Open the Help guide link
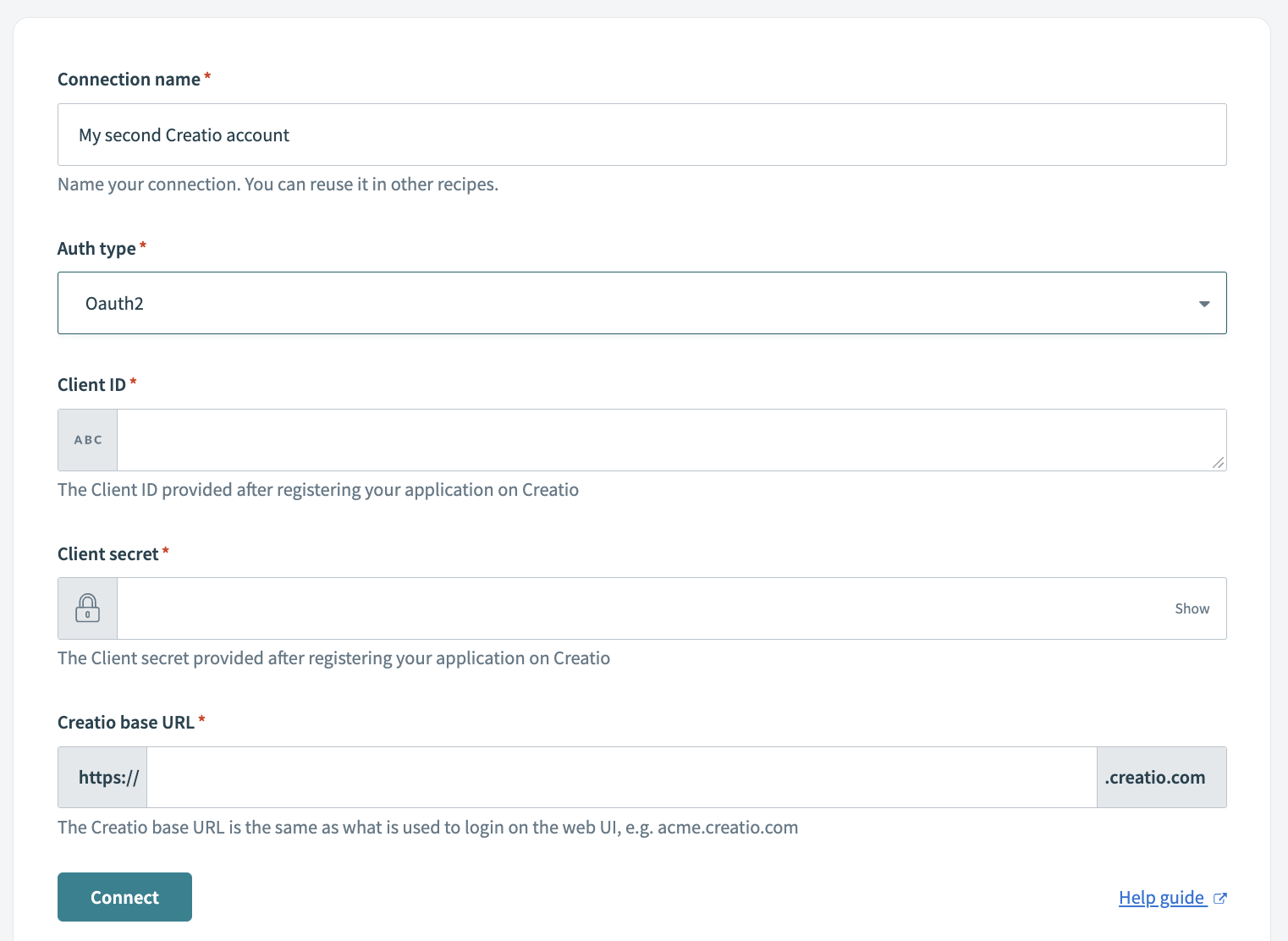Image resolution: width=1288 pixels, height=941 pixels. click(1161, 897)
